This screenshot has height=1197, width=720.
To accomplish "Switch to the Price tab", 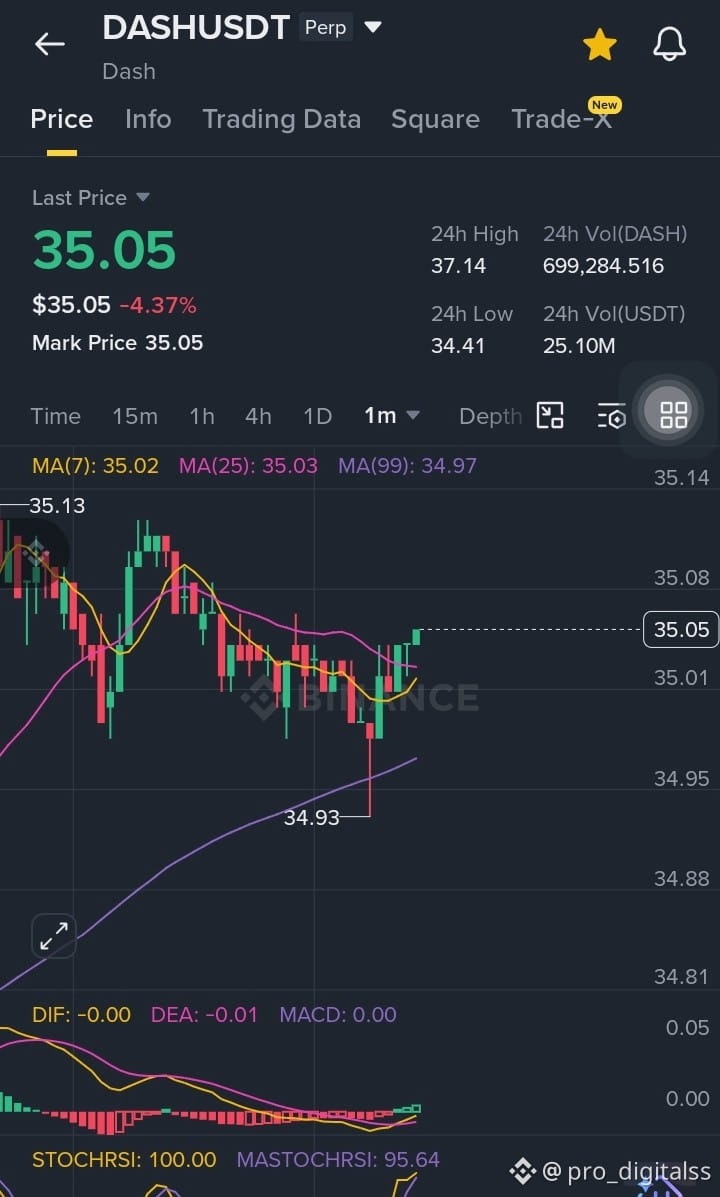I will pos(62,119).
